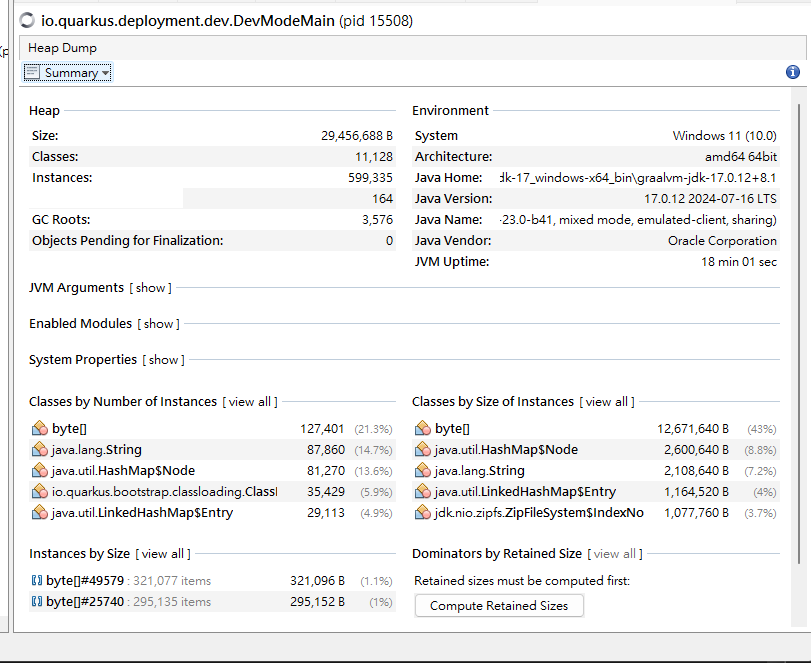The height and width of the screenshot is (663, 811).
Task: View all Classes by Number of Instances
Action: tap(250, 402)
